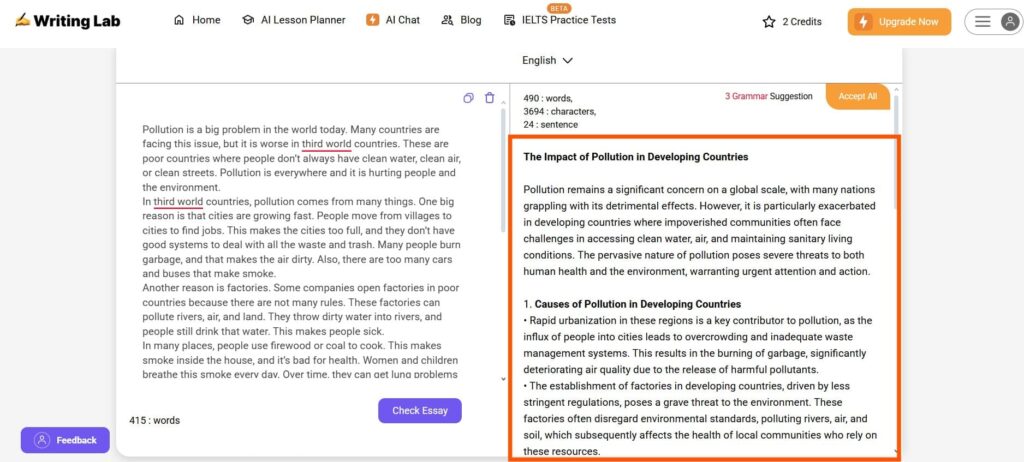Open AI Lesson Planner
This screenshot has height=462, width=1024.
tap(293, 20)
